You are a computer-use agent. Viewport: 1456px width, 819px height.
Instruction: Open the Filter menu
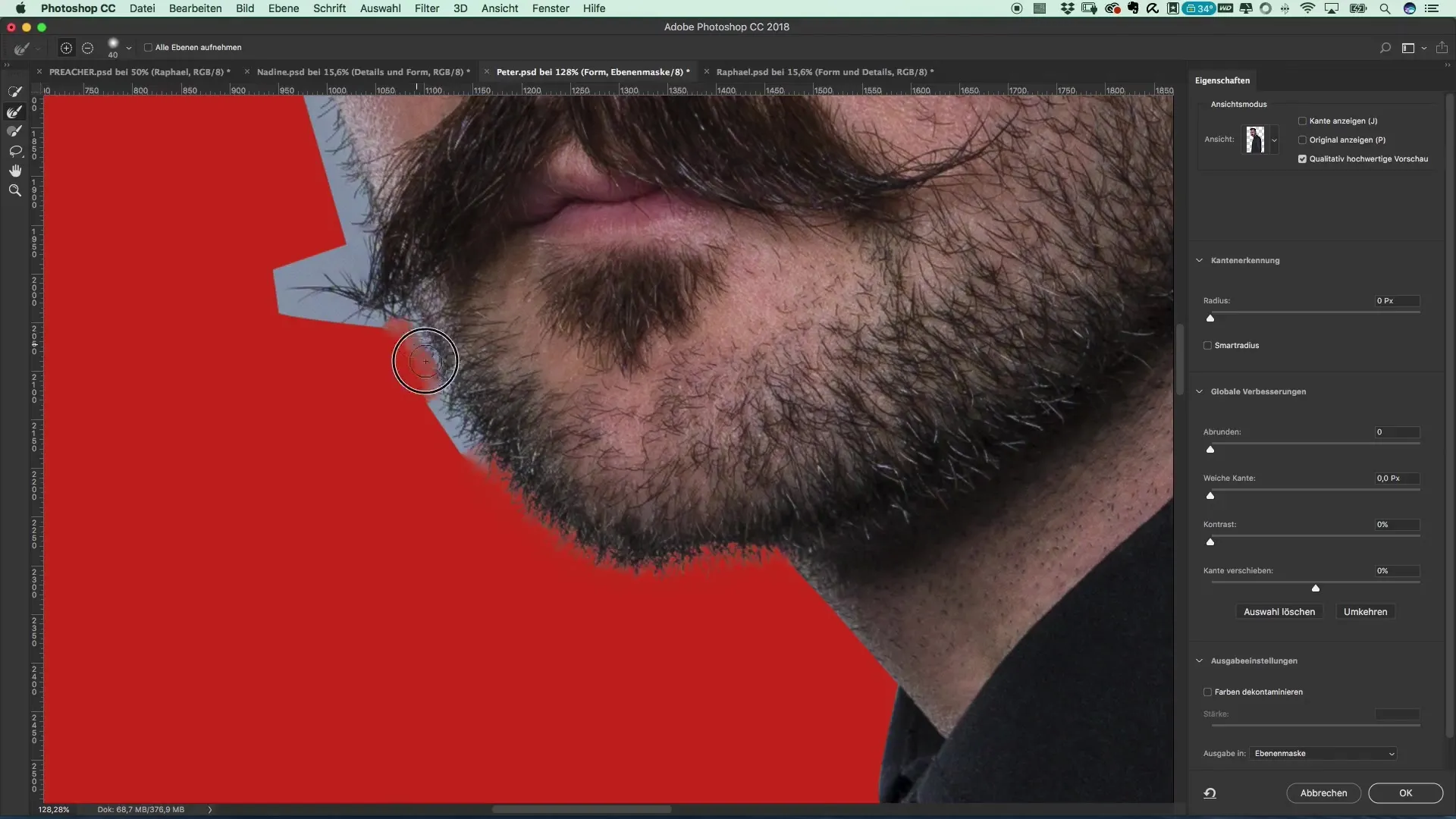coord(426,8)
